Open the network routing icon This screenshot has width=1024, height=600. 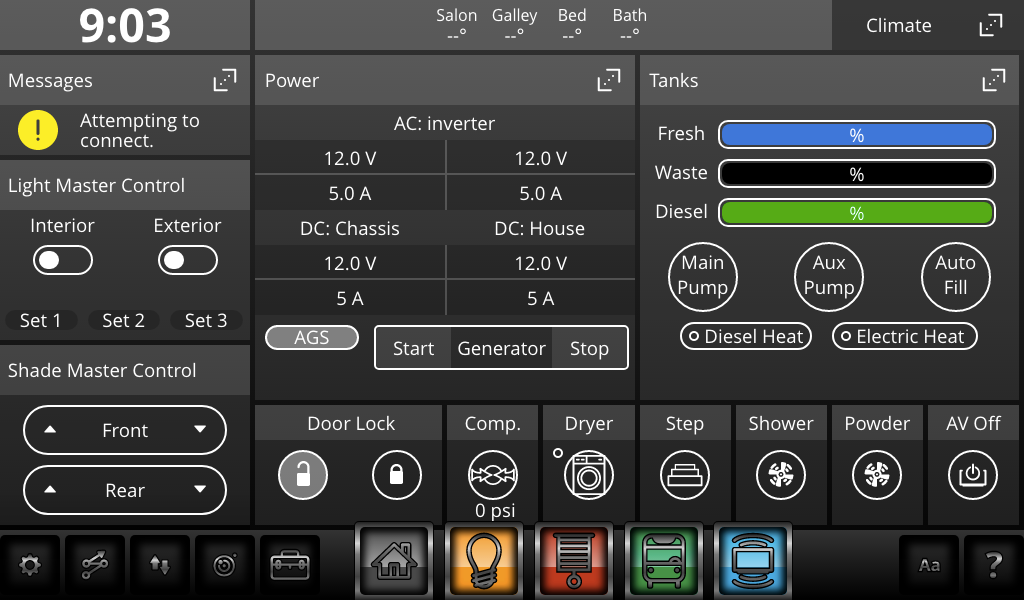point(95,565)
